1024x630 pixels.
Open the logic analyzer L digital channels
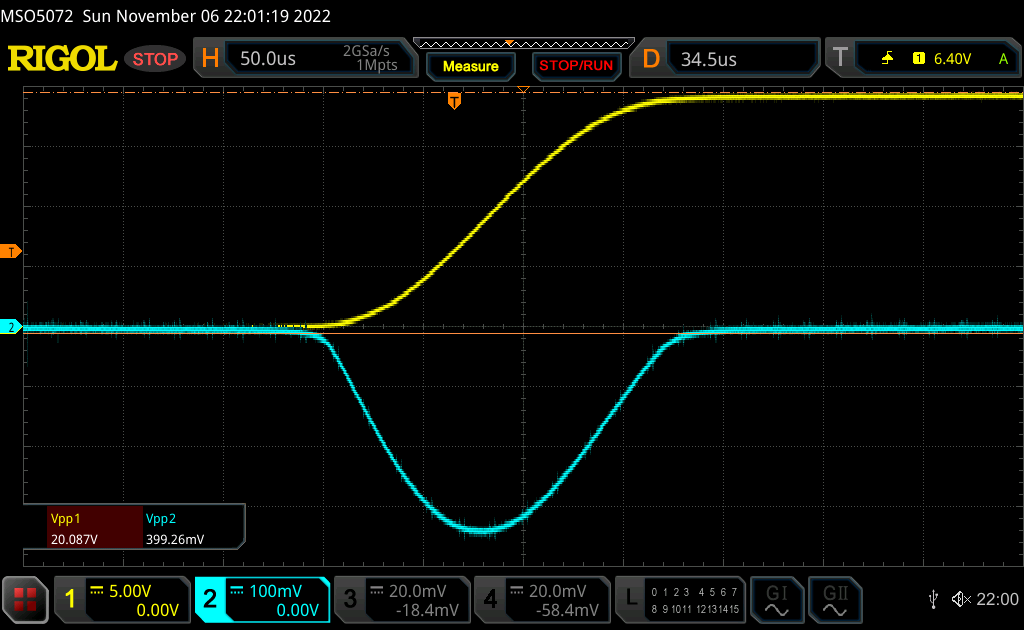click(x=682, y=599)
